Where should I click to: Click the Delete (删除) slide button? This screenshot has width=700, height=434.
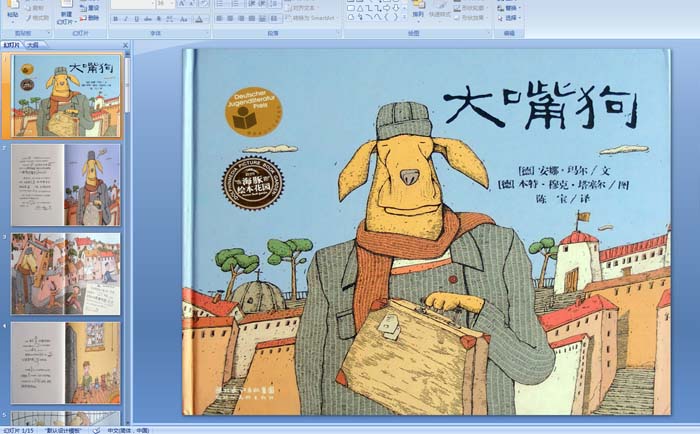click(x=90, y=18)
